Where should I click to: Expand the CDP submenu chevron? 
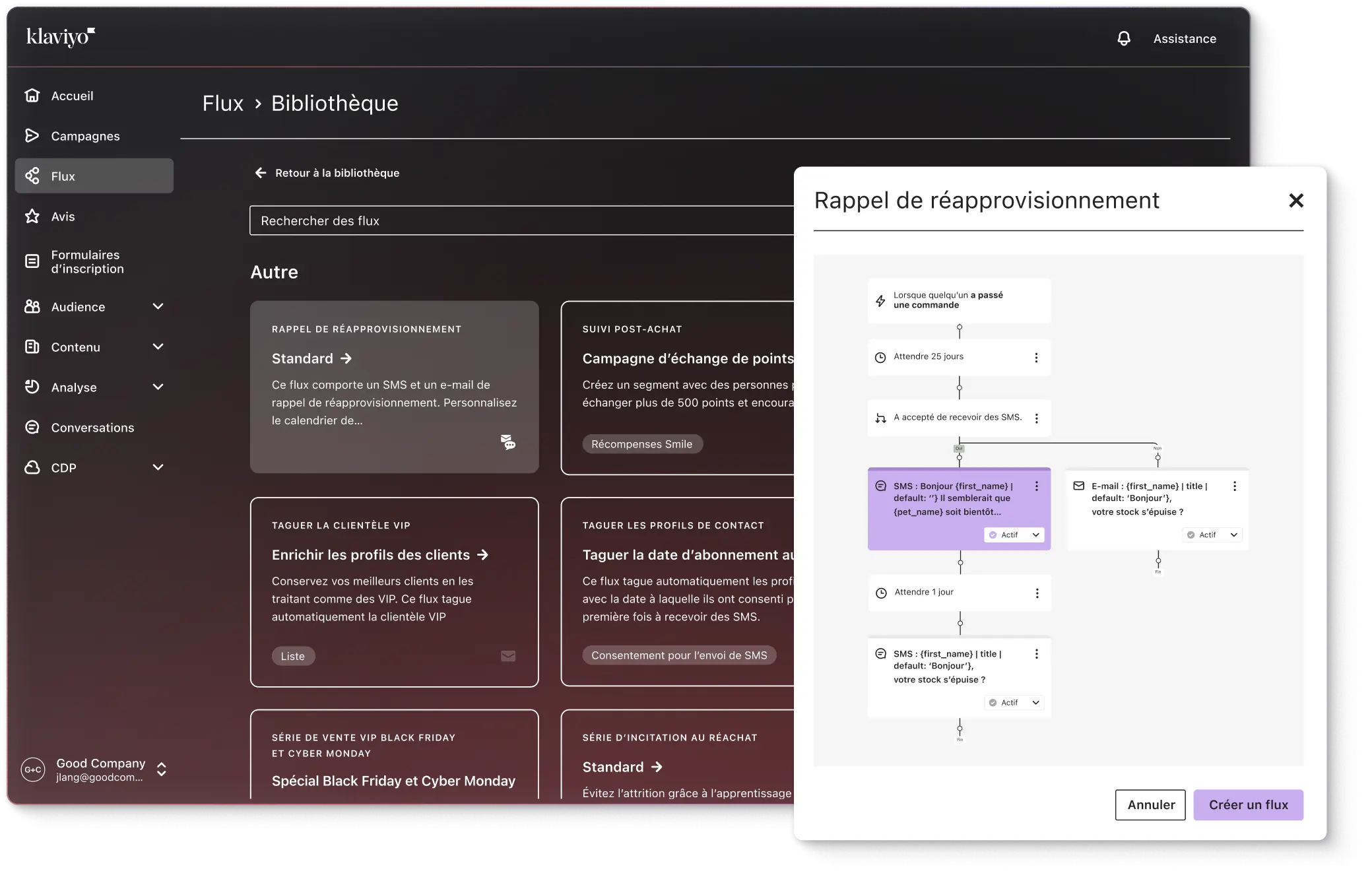[x=158, y=468]
